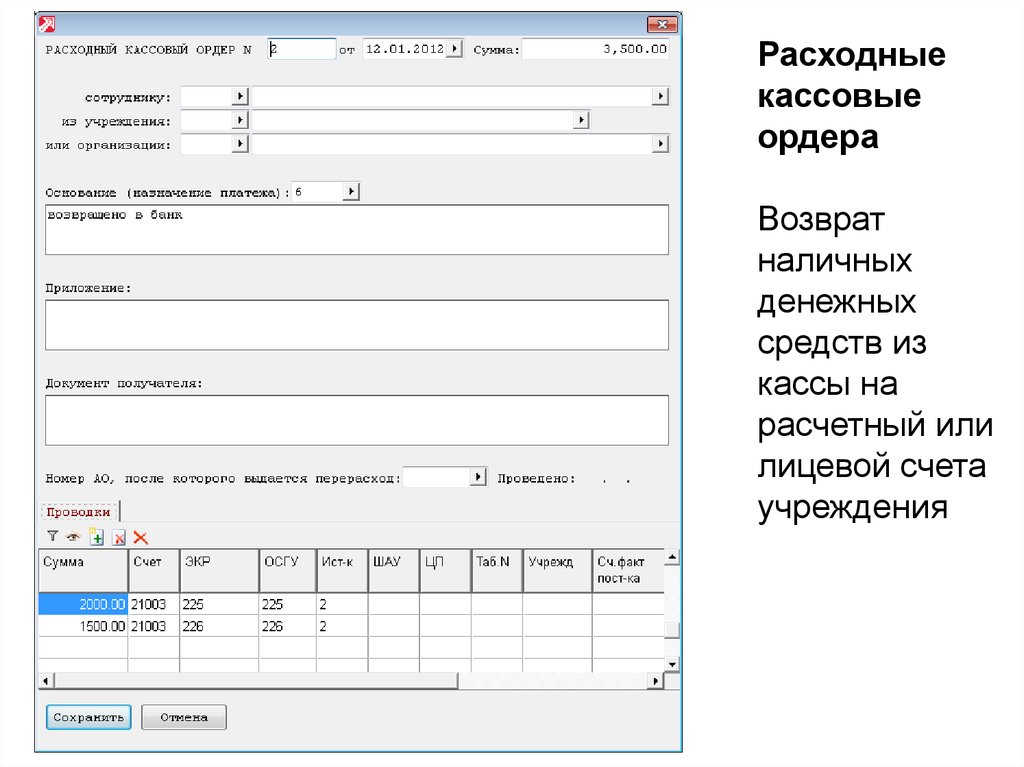Click the eye view icon in Проводки toolbar
Image resolution: width=1024 pixels, height=767 pixels.
click(x=73, y=537)
